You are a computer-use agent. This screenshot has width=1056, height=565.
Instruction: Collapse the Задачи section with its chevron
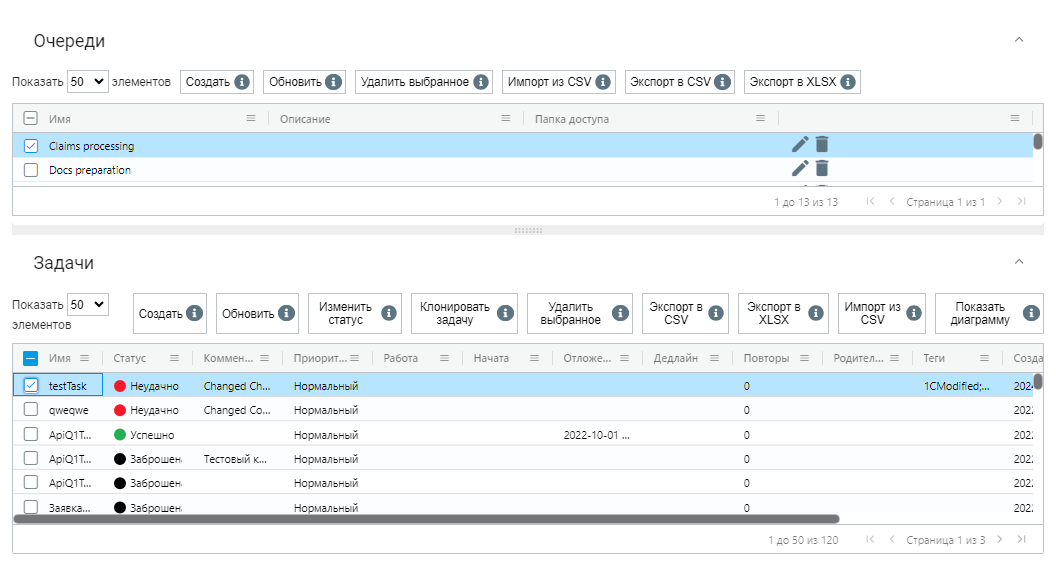(1019, 262)
